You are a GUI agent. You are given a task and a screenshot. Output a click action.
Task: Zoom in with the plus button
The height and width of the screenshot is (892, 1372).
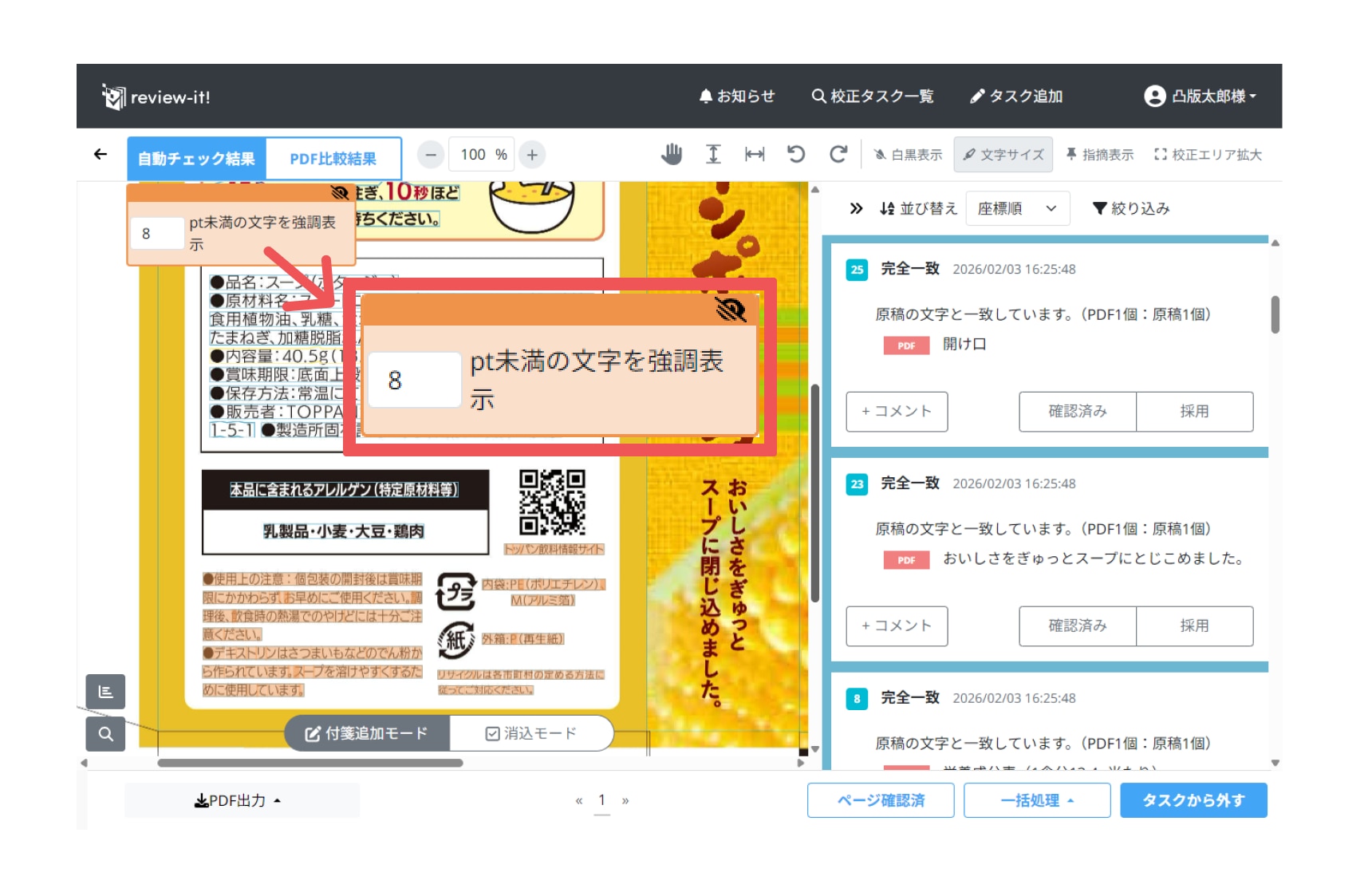(532, 155)
